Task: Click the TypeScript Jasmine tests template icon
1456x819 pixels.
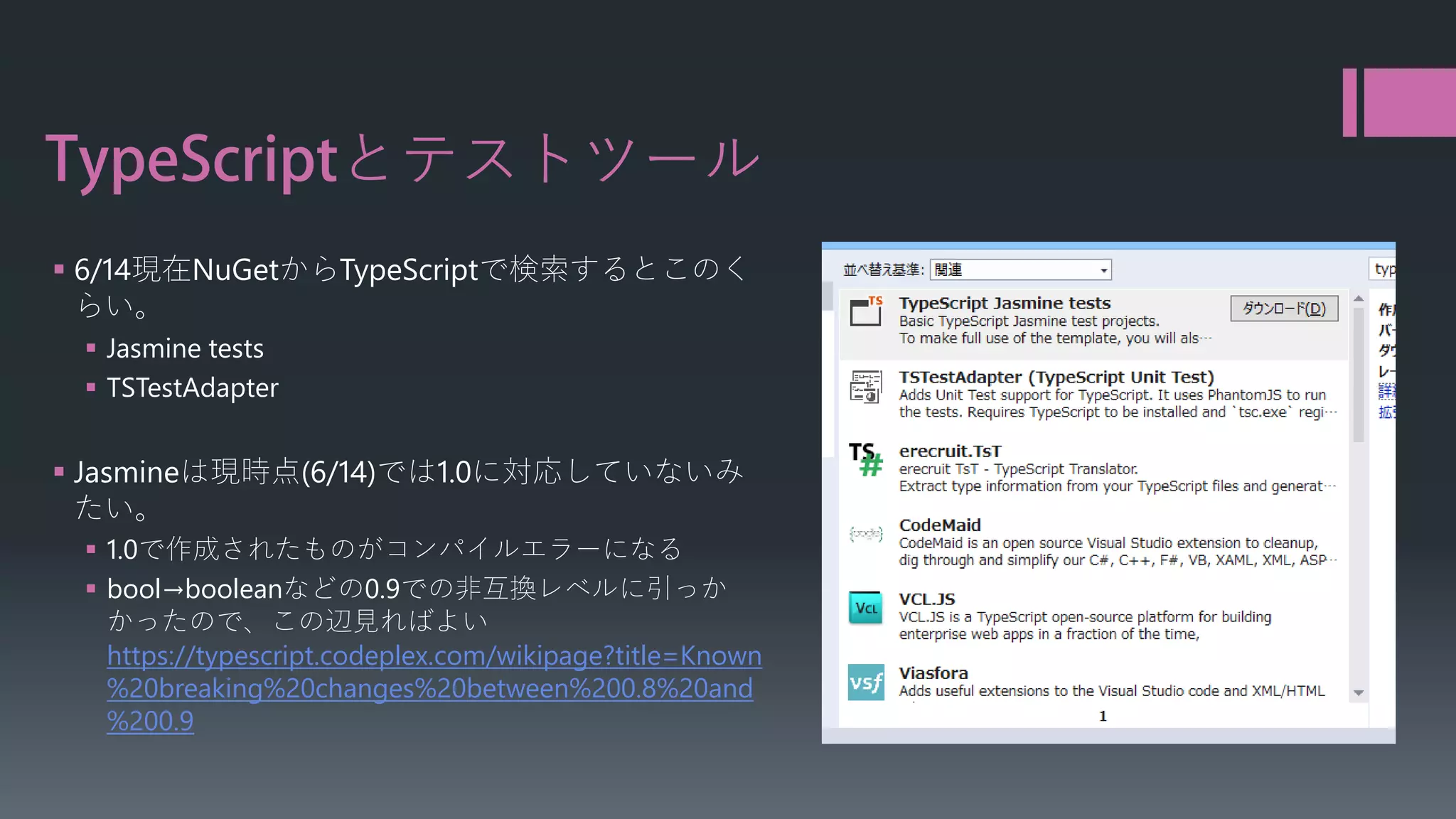Action: [x=866, y=311]
